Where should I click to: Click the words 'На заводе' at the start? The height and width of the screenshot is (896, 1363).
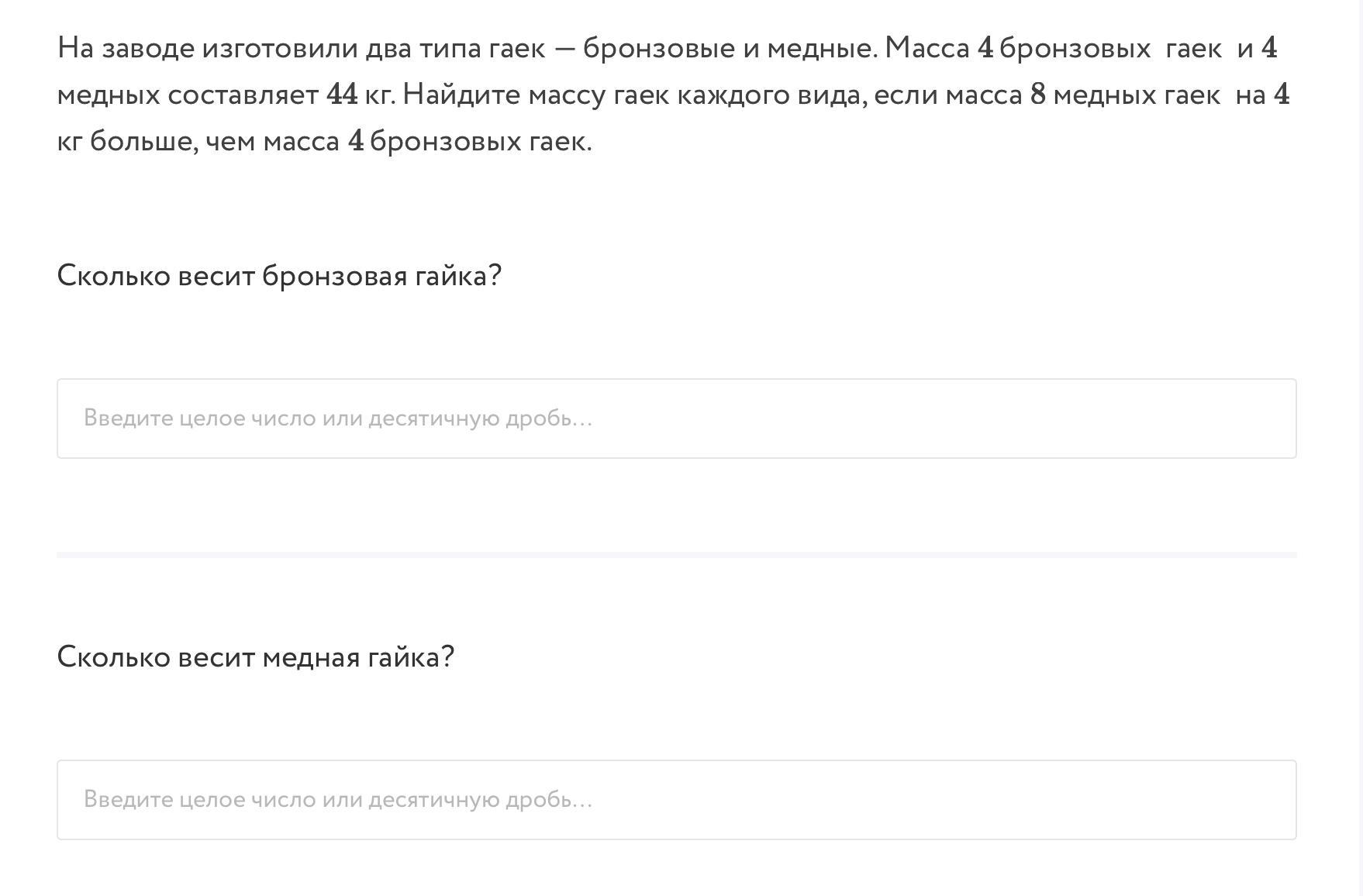[126, 48]
